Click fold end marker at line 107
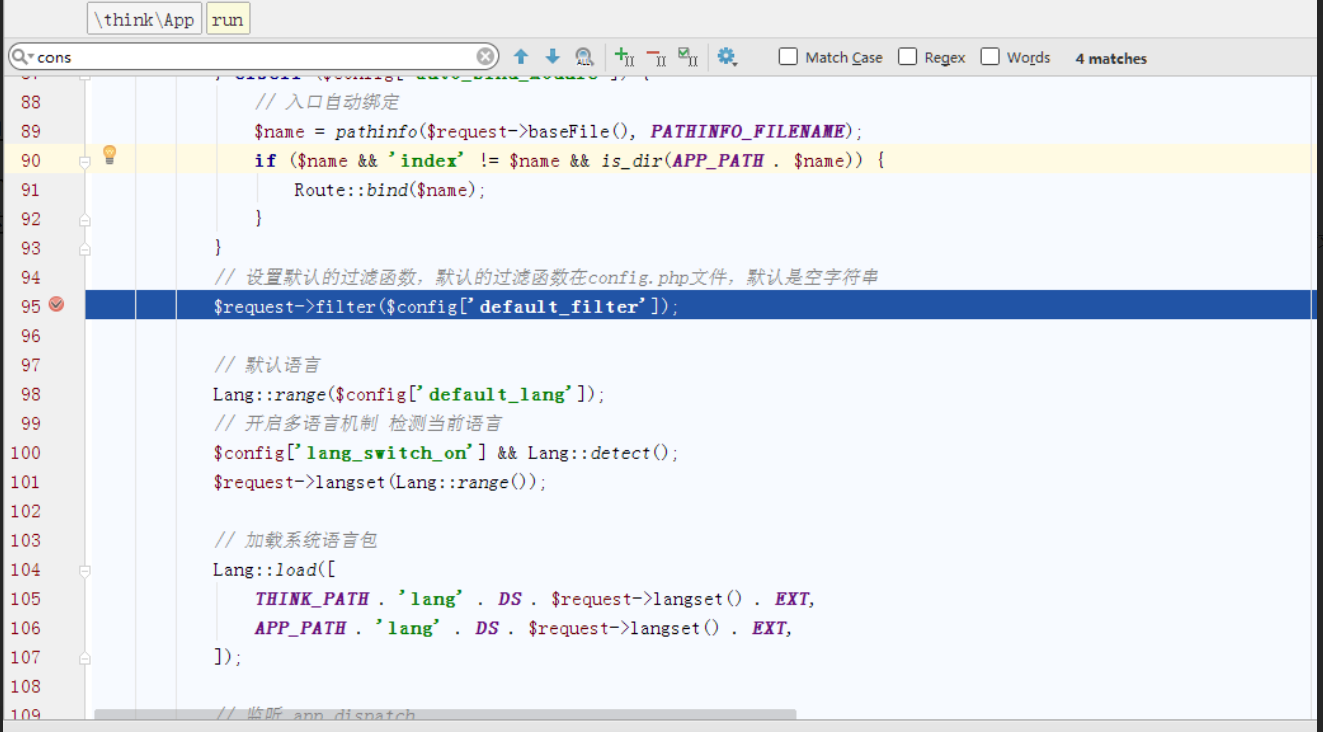The width and height of the screenshot is (1323, 732). [85, 658]
